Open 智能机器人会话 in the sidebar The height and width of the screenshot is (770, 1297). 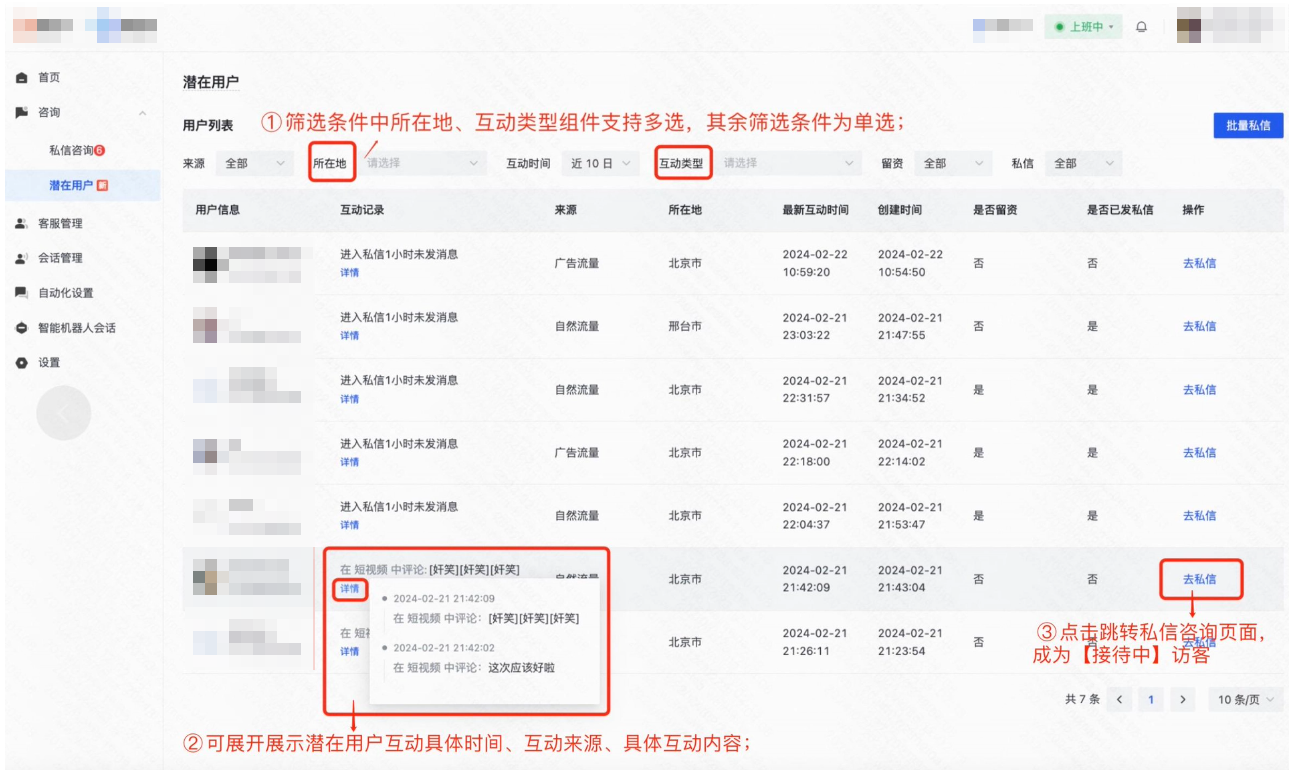tap(77, 328)
